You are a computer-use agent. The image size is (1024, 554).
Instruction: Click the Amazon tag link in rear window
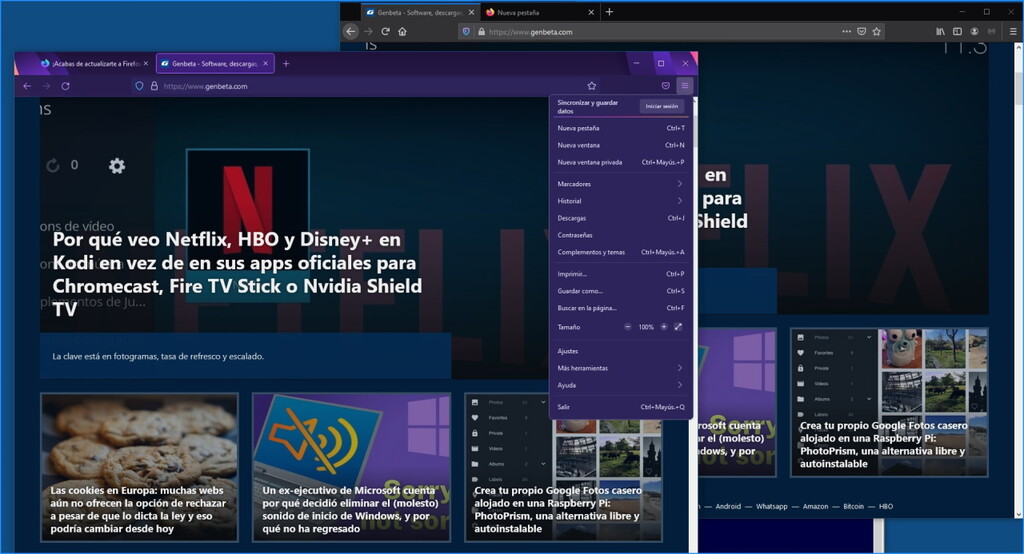(x=815, y=506)
